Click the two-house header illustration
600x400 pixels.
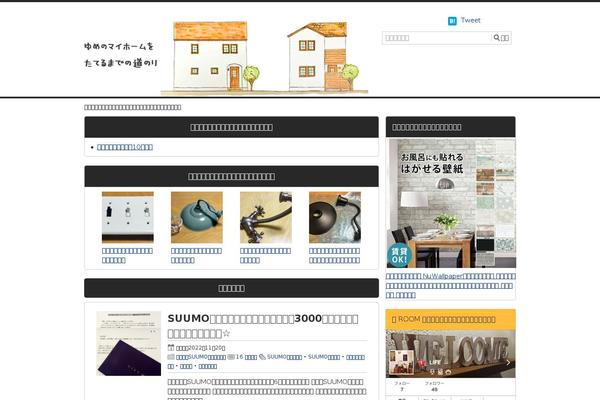click(x=264, y=57)
